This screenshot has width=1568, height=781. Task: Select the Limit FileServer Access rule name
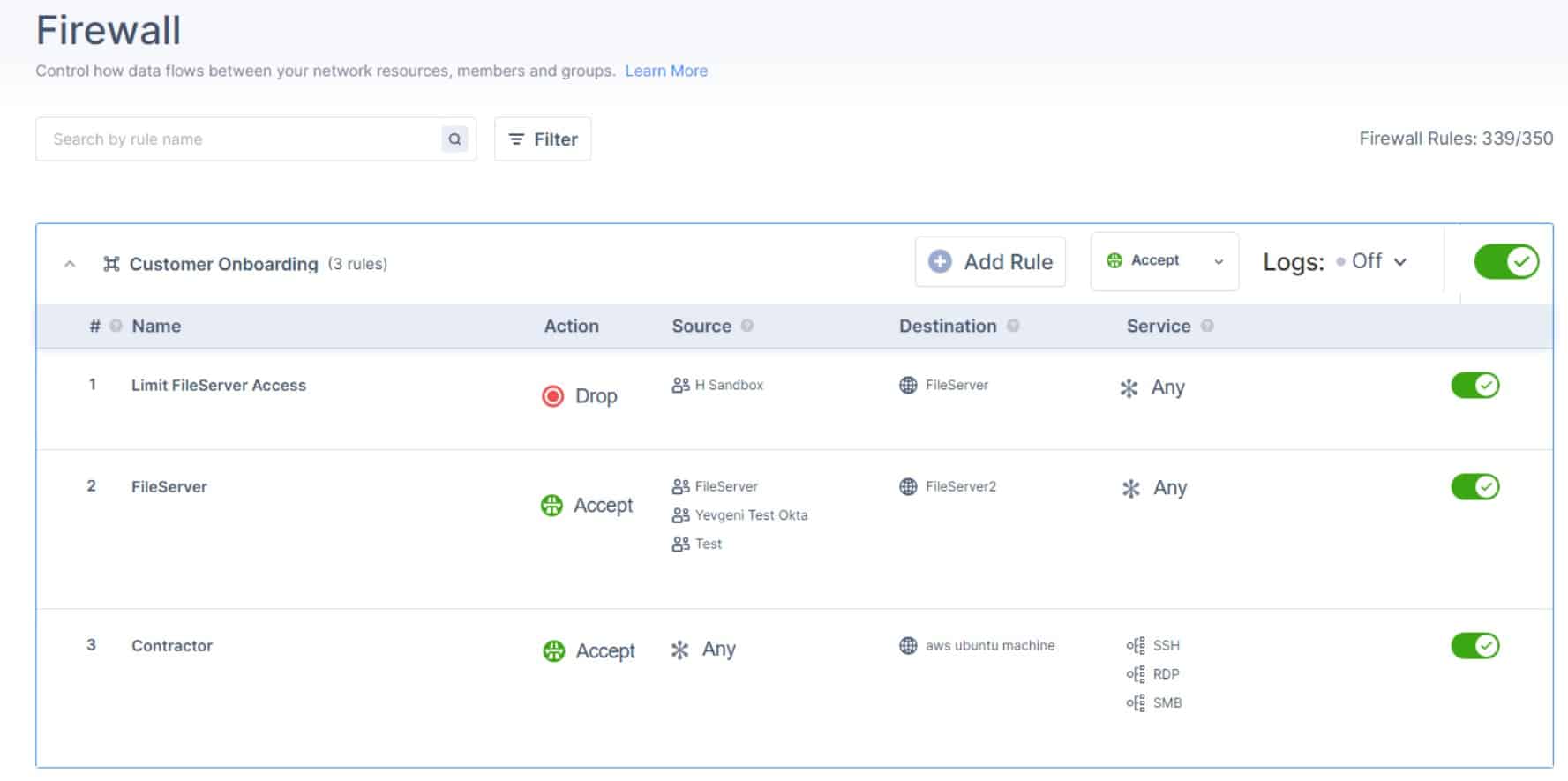[219, 385]
